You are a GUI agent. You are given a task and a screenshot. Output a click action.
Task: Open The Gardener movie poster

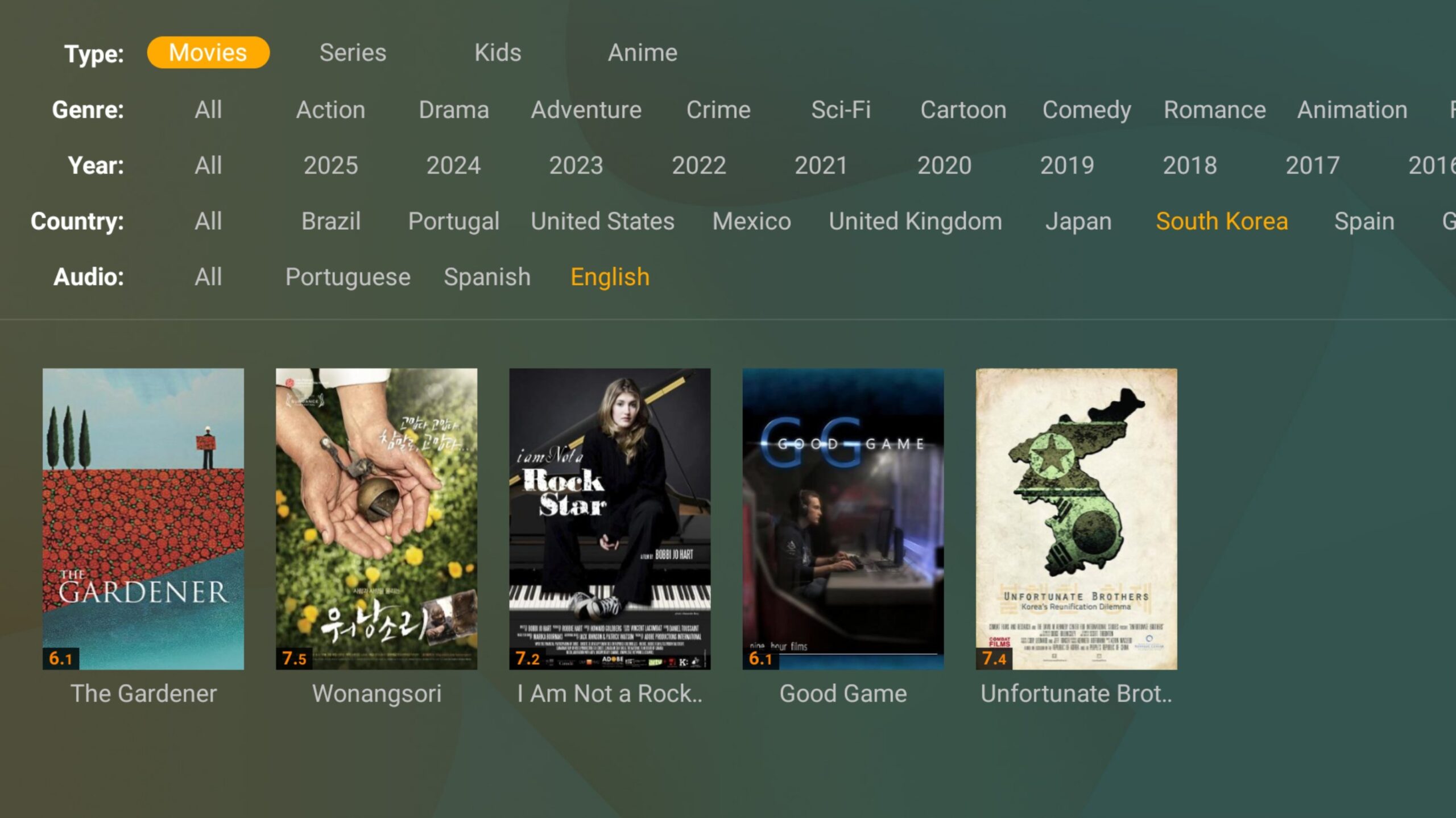(x=143, y=519)
